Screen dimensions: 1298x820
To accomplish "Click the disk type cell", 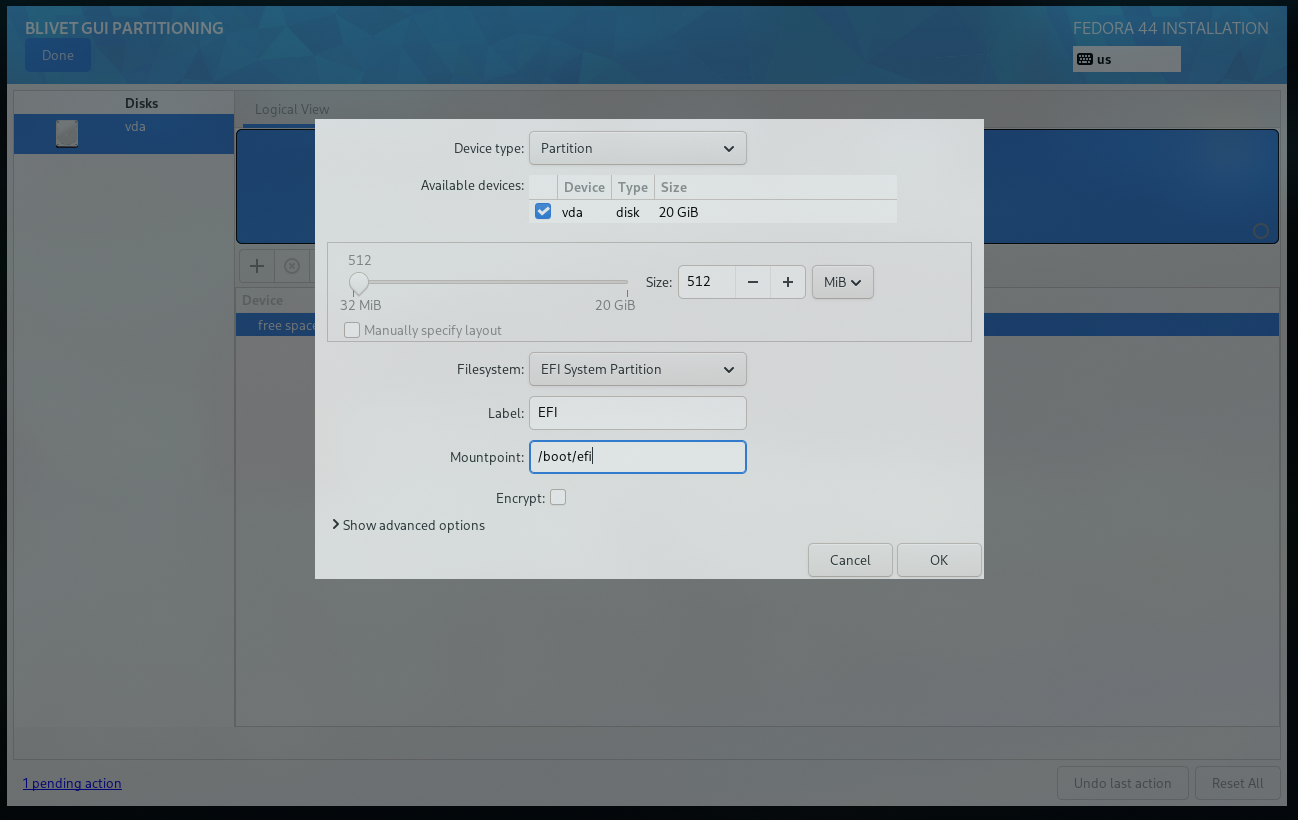I will [628, 212].
